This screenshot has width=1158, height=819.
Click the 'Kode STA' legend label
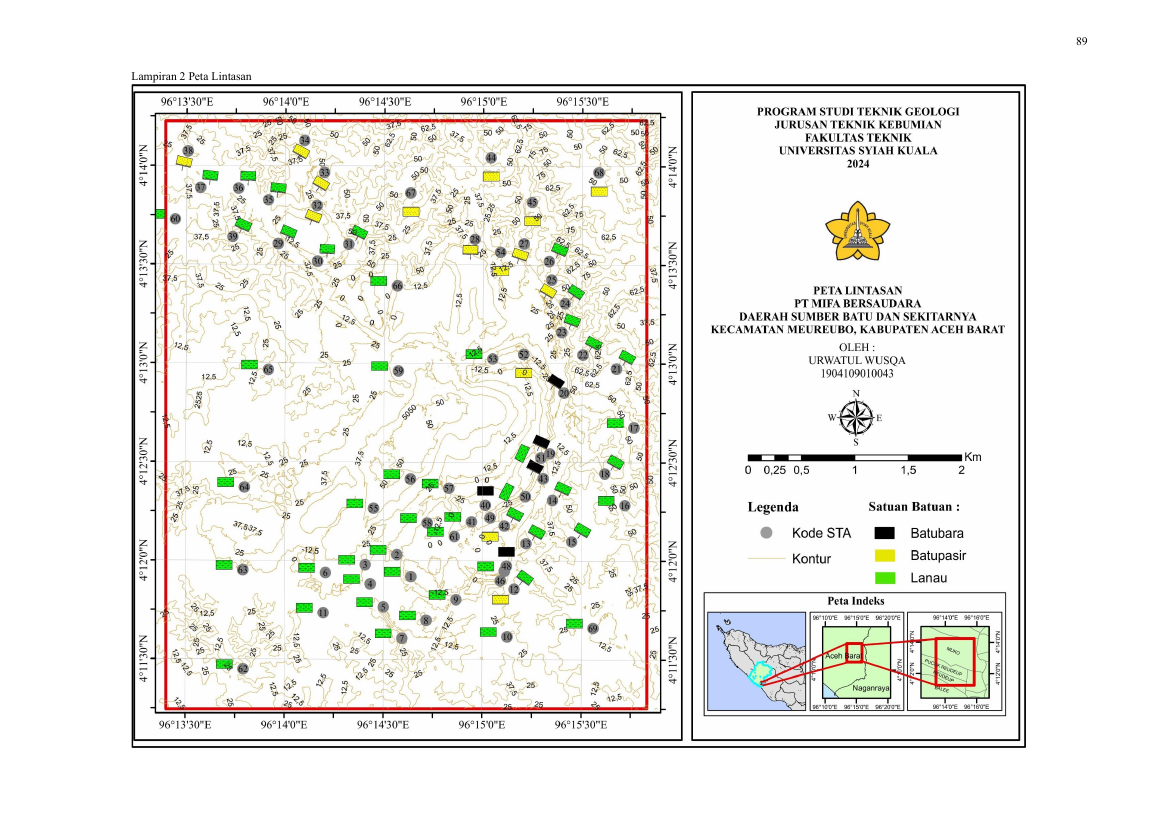tap(821, 533)
